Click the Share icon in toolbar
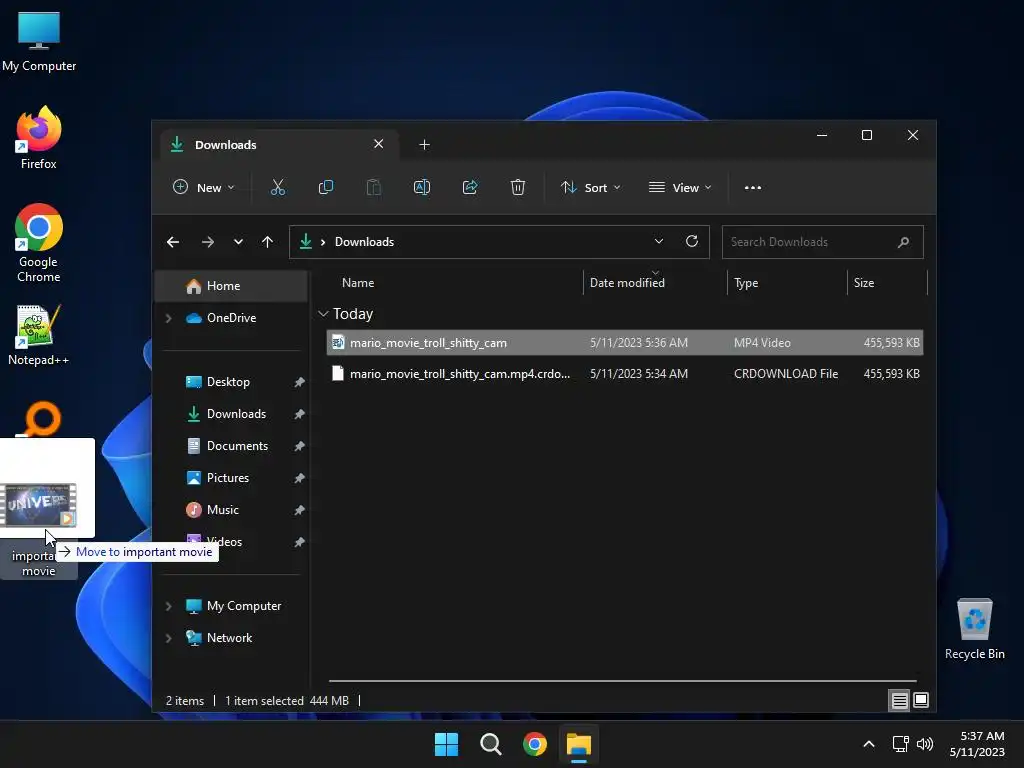This screenshot has height=768, width=1024. (470, 187)
